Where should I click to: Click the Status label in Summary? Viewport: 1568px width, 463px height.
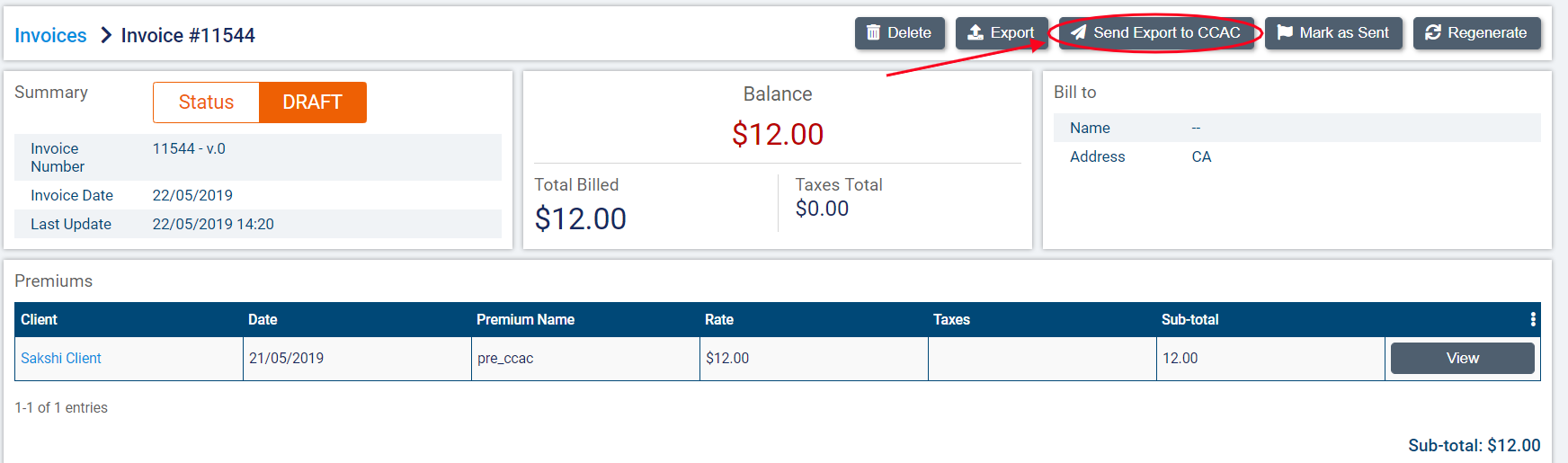206,102
